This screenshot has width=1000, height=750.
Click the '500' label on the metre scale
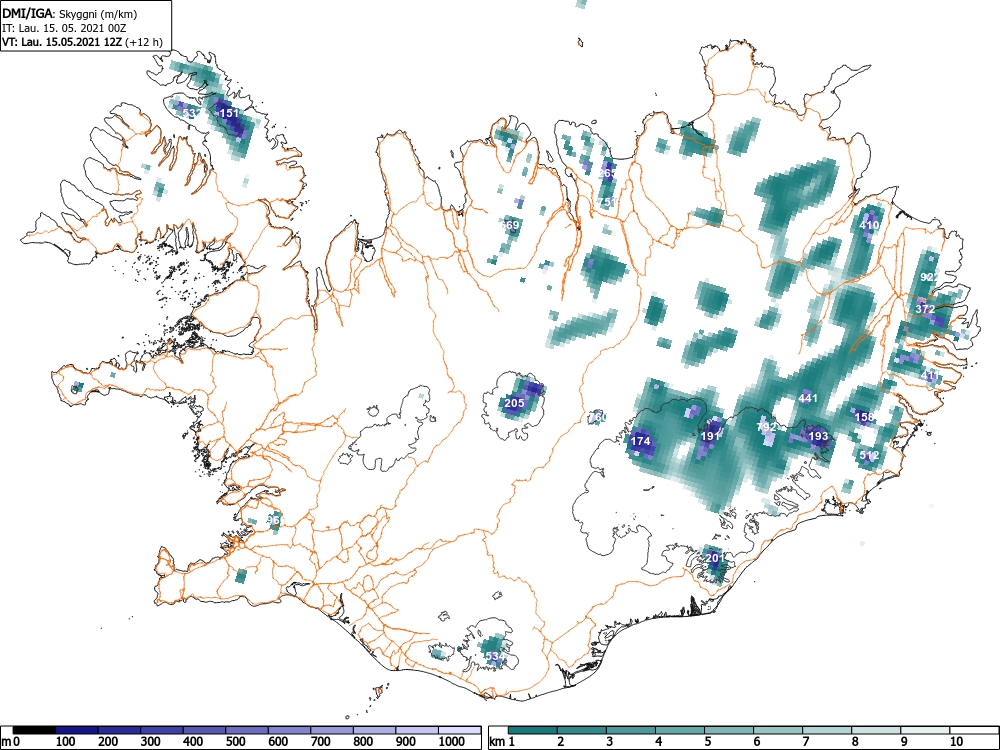235,742
